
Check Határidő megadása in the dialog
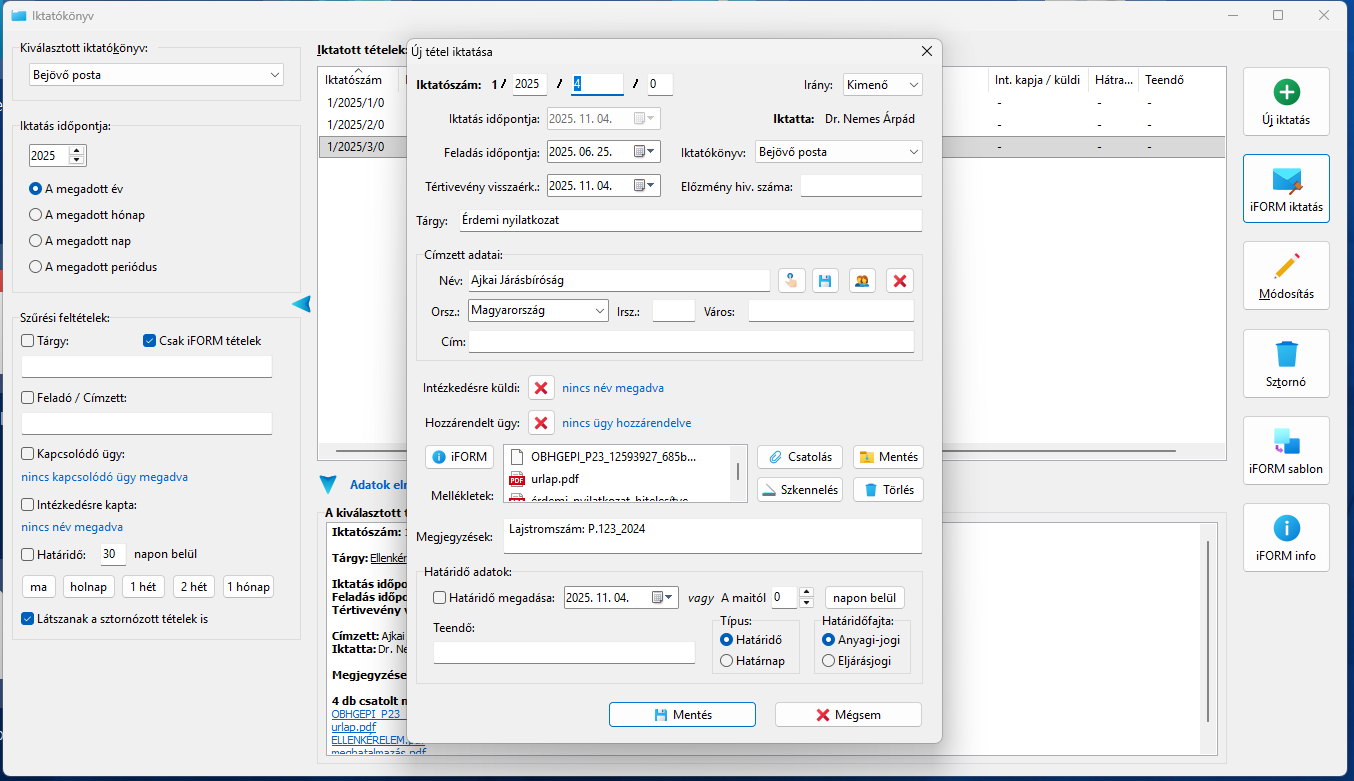click(440, 598)
